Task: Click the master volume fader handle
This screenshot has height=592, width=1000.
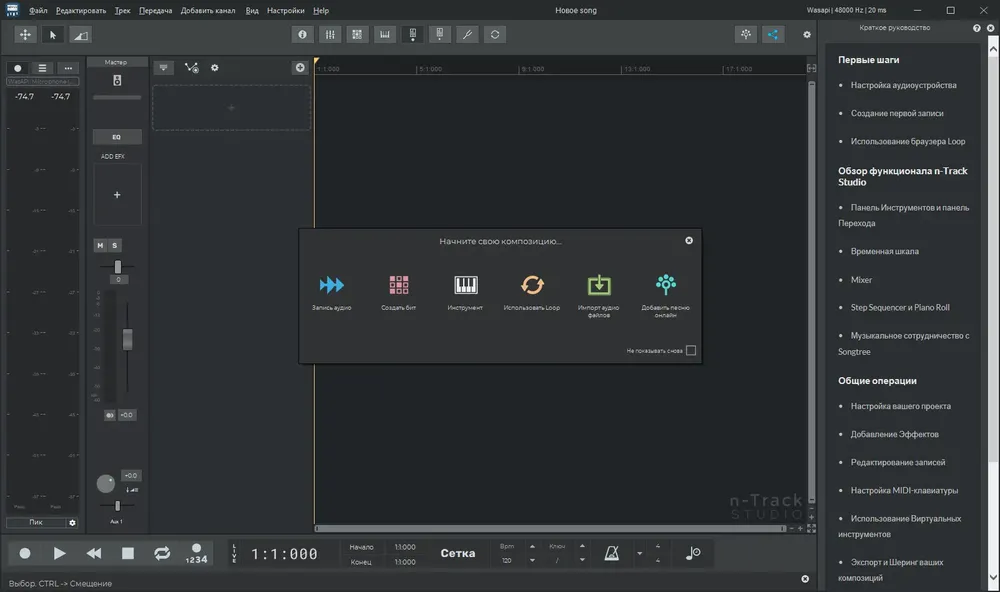Action: click(128, 339)
